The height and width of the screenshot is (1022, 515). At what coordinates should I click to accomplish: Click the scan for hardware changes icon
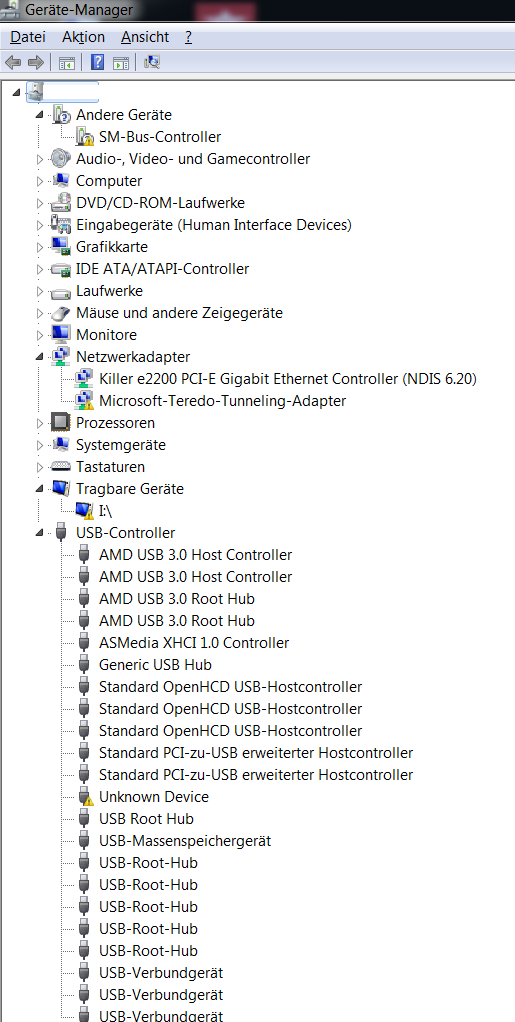coord(152,63)
